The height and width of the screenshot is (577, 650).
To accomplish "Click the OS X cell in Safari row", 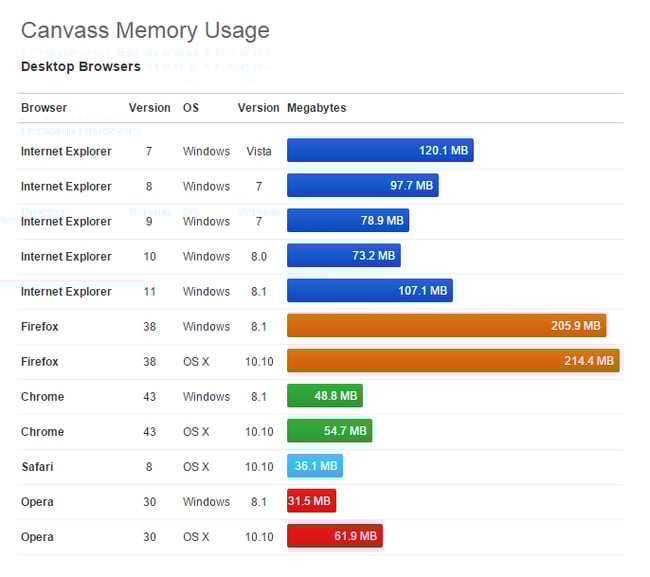I will [196, 467].
